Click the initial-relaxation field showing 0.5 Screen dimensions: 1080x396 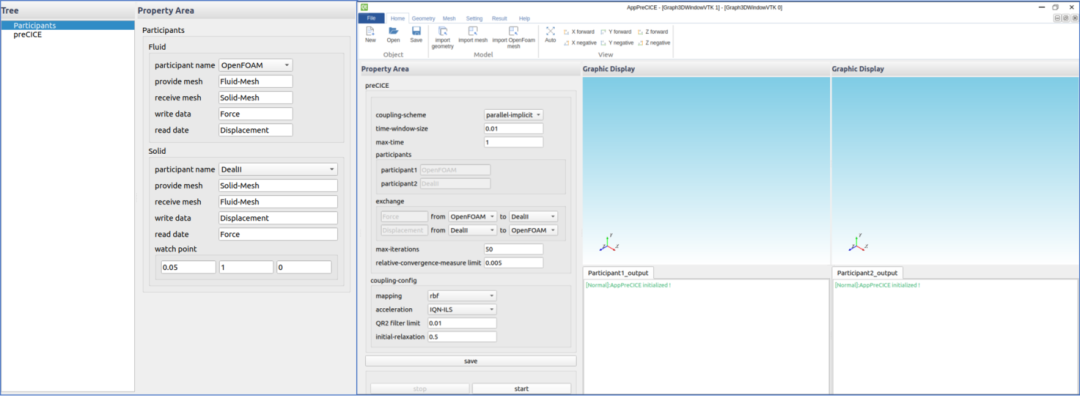tap(461, 337)
